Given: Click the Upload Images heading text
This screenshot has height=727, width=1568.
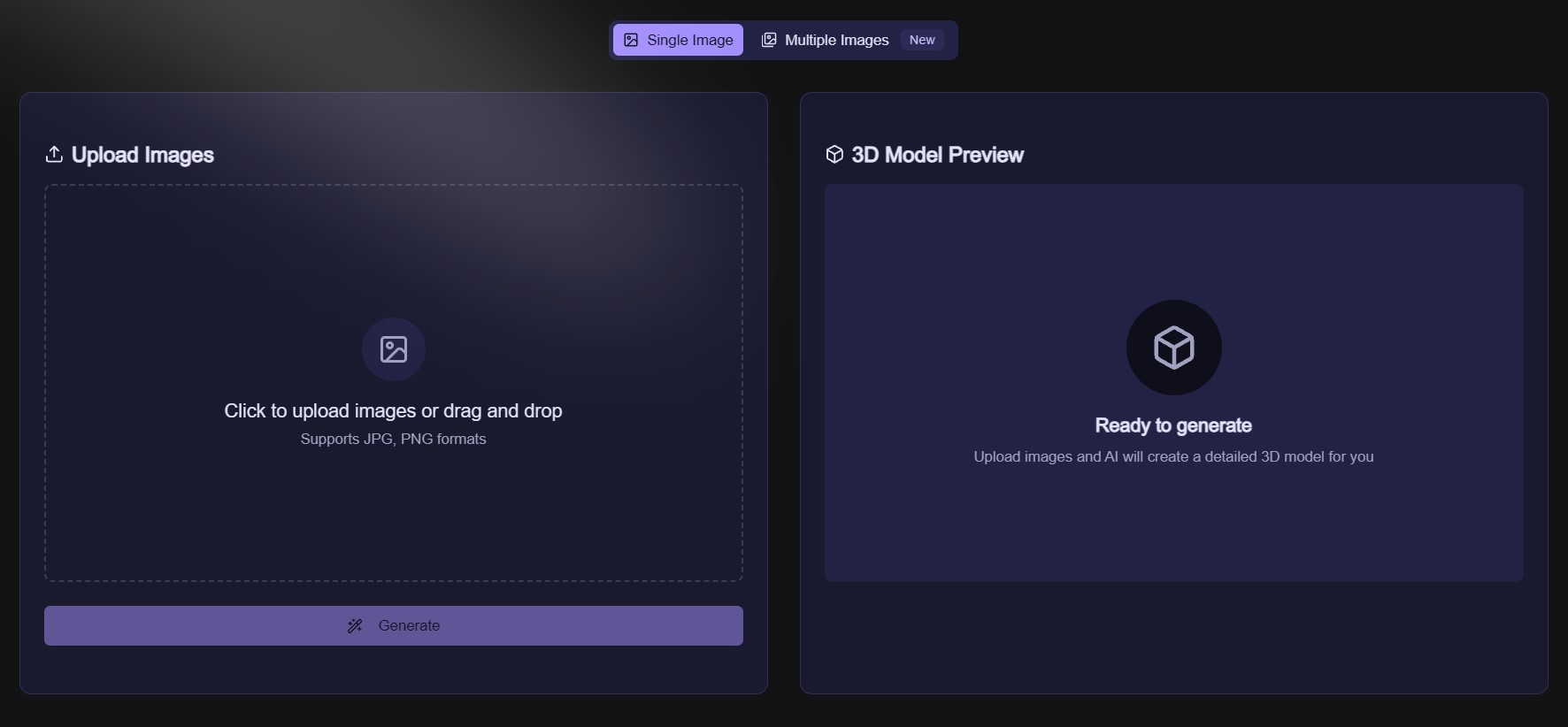Looking at the screenshot, I should click(x=142, y=155).
